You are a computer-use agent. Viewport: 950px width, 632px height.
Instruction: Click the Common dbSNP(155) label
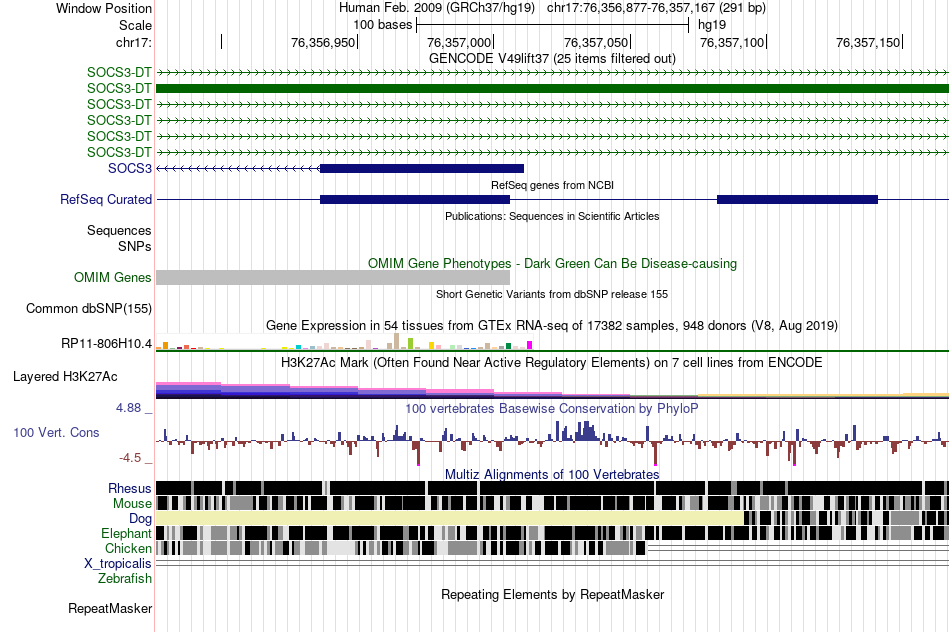click(x=89, y=308)
